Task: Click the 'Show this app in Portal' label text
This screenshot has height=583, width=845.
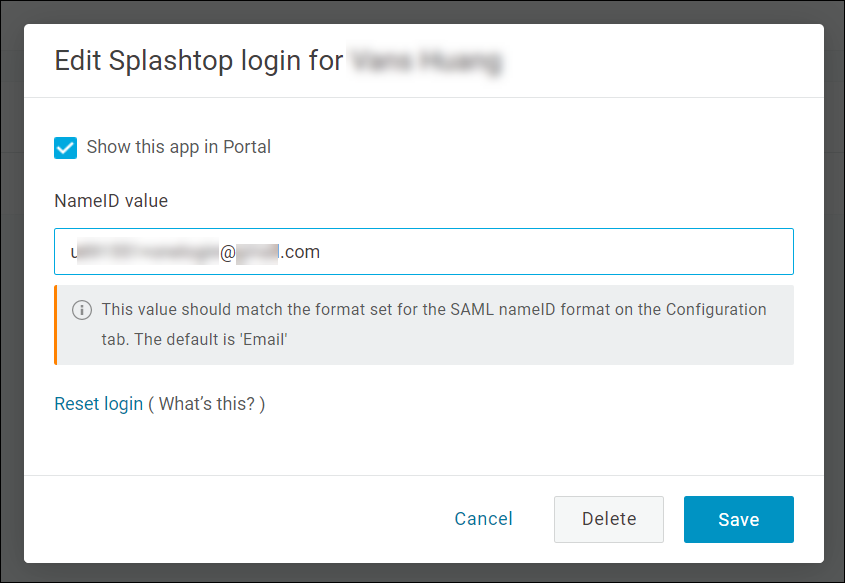Action: 178,147
